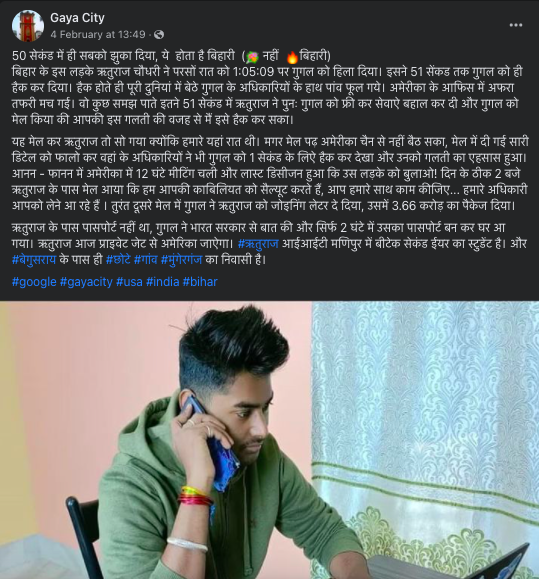
Task: Follow the #india hashtag
Action: (162, 282)
